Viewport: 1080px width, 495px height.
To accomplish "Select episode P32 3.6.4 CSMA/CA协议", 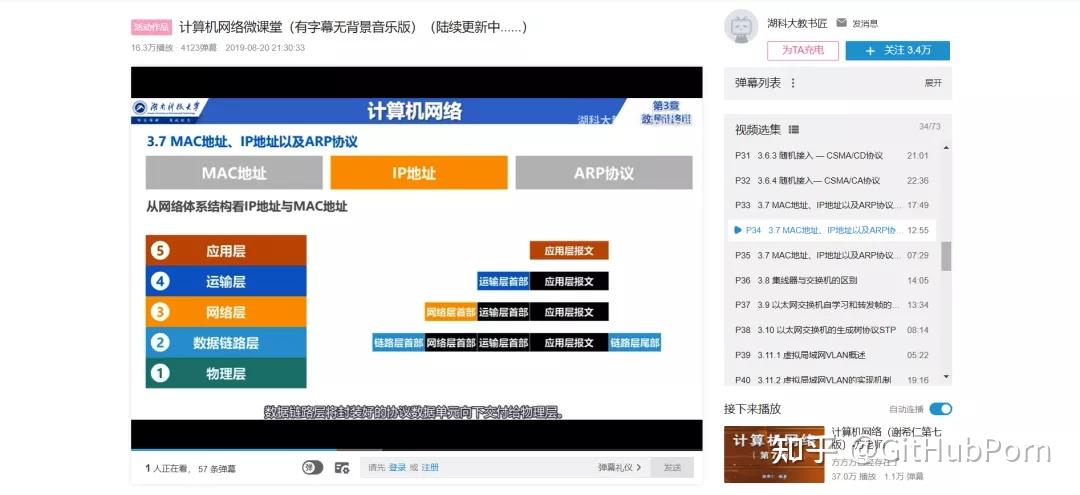I will [832, 180].
